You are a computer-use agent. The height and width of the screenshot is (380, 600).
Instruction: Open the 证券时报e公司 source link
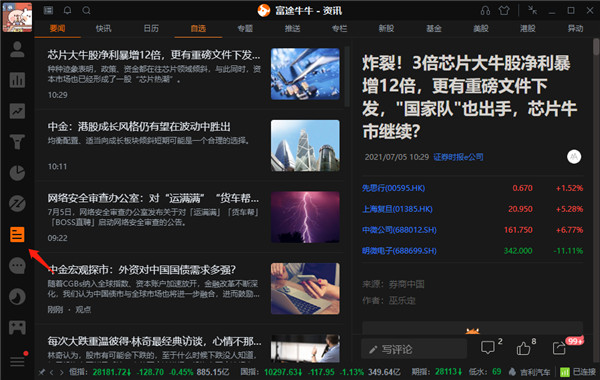pyautogui.click(x=458, y=157)
